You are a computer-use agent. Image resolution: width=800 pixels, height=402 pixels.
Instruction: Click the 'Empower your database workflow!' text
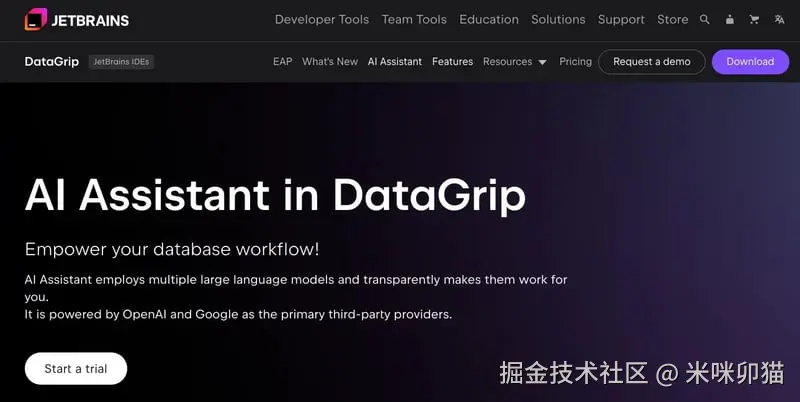point(172,249)
